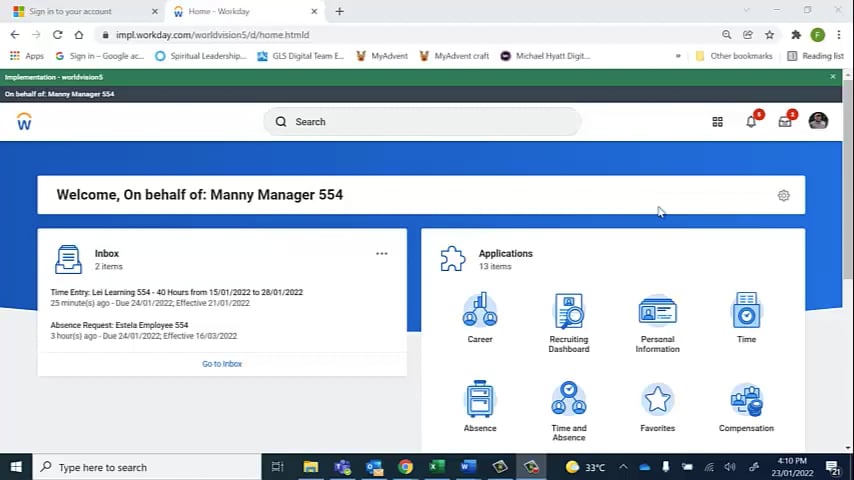Click the address bar URL
854x480 pixels.
212,35
